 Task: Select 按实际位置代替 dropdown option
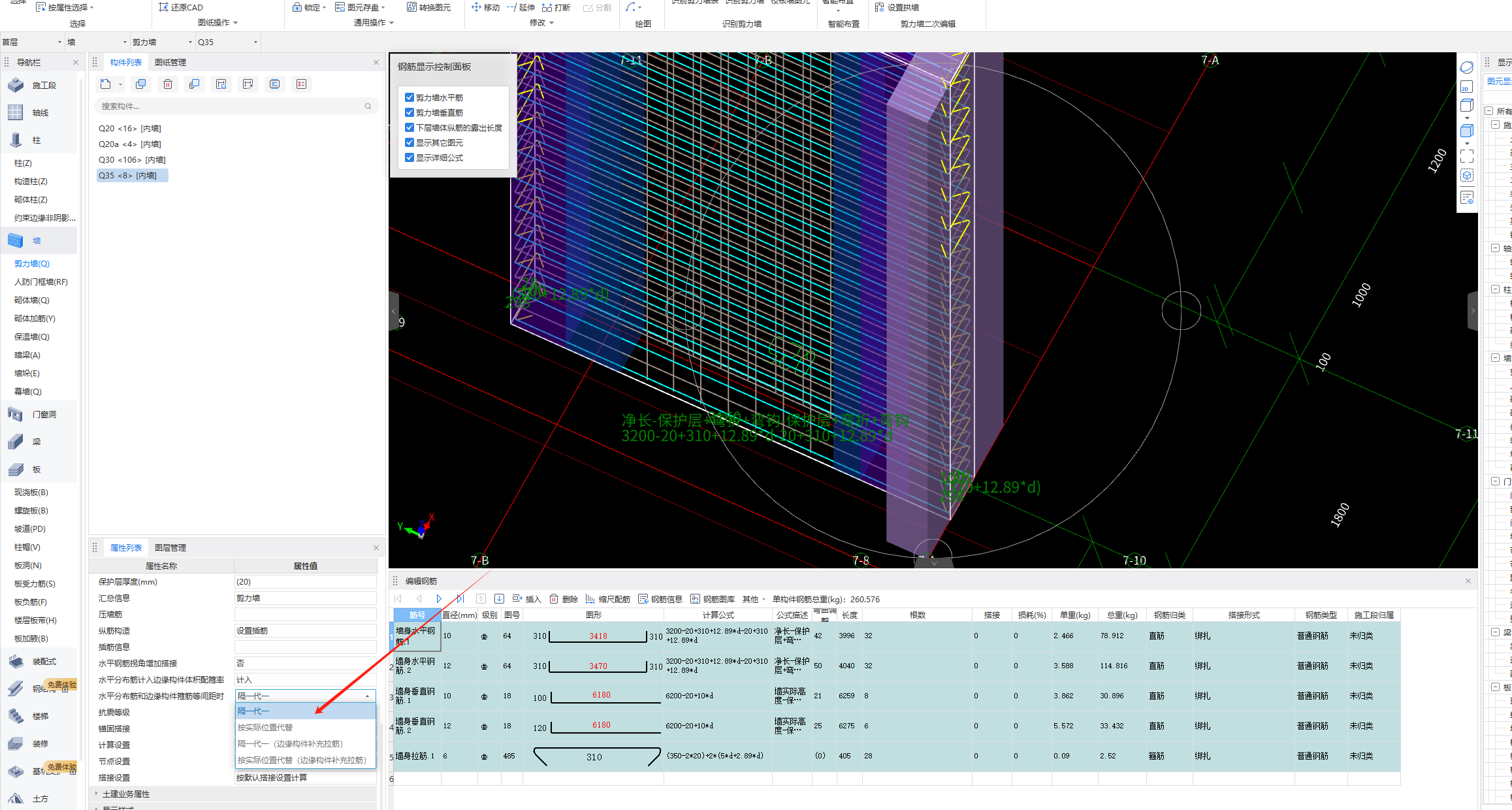(305, 727)
